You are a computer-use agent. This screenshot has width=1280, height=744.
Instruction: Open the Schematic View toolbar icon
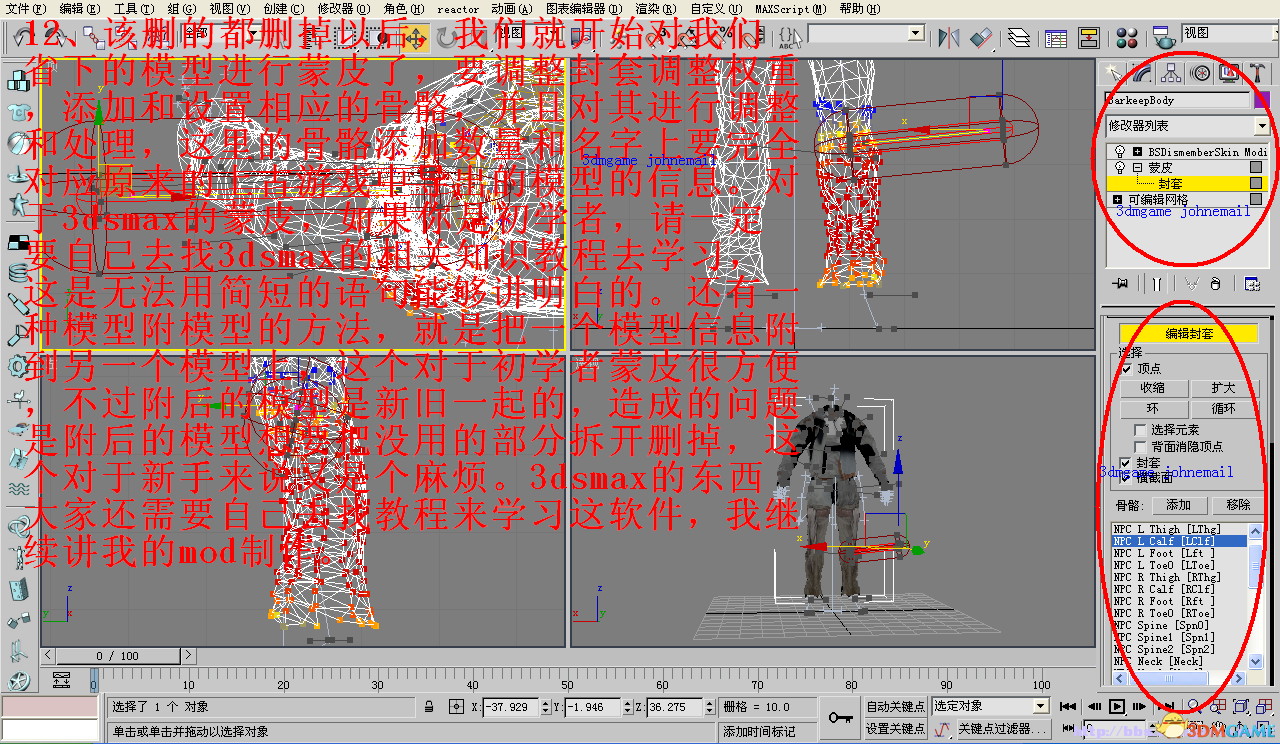(x=1089, y=37)
